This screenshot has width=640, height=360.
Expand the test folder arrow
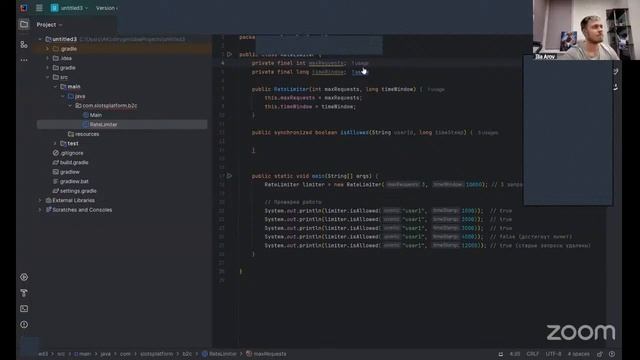click(55, 144)
